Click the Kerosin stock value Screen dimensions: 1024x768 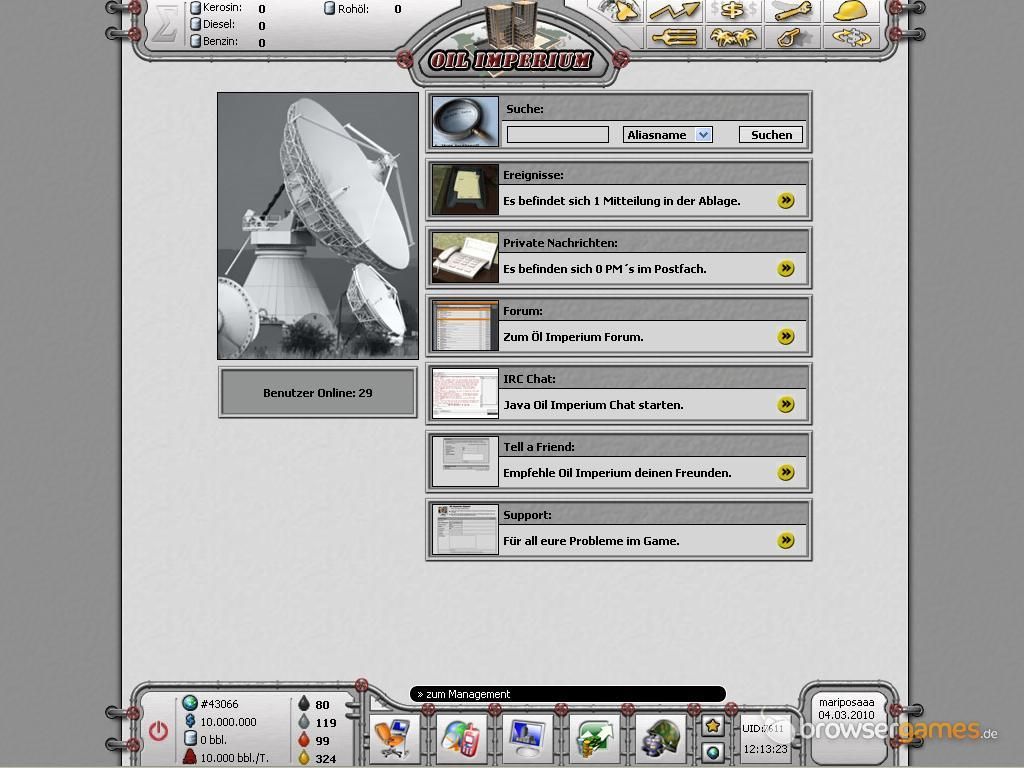pyautogui.click(x=261, y=8)
